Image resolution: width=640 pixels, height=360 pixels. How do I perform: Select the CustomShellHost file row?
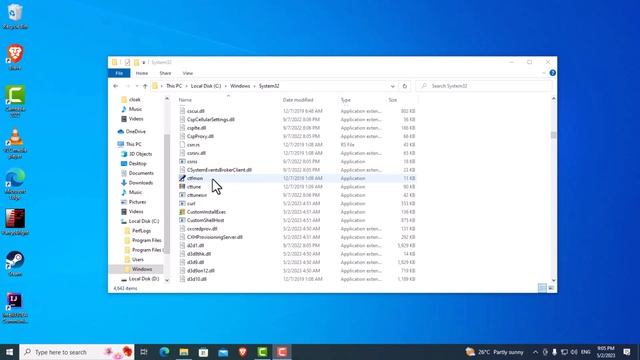[297, 220]
